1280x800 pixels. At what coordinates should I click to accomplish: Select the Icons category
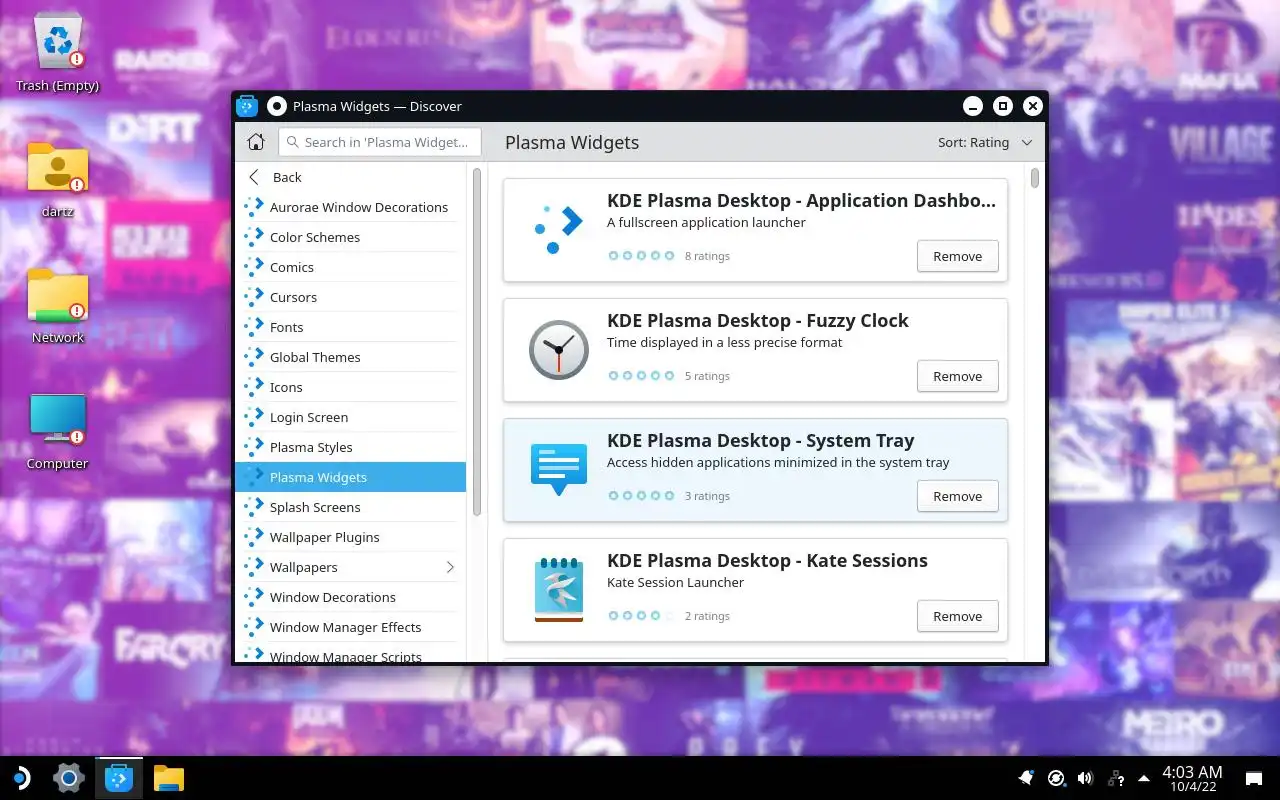350,387
